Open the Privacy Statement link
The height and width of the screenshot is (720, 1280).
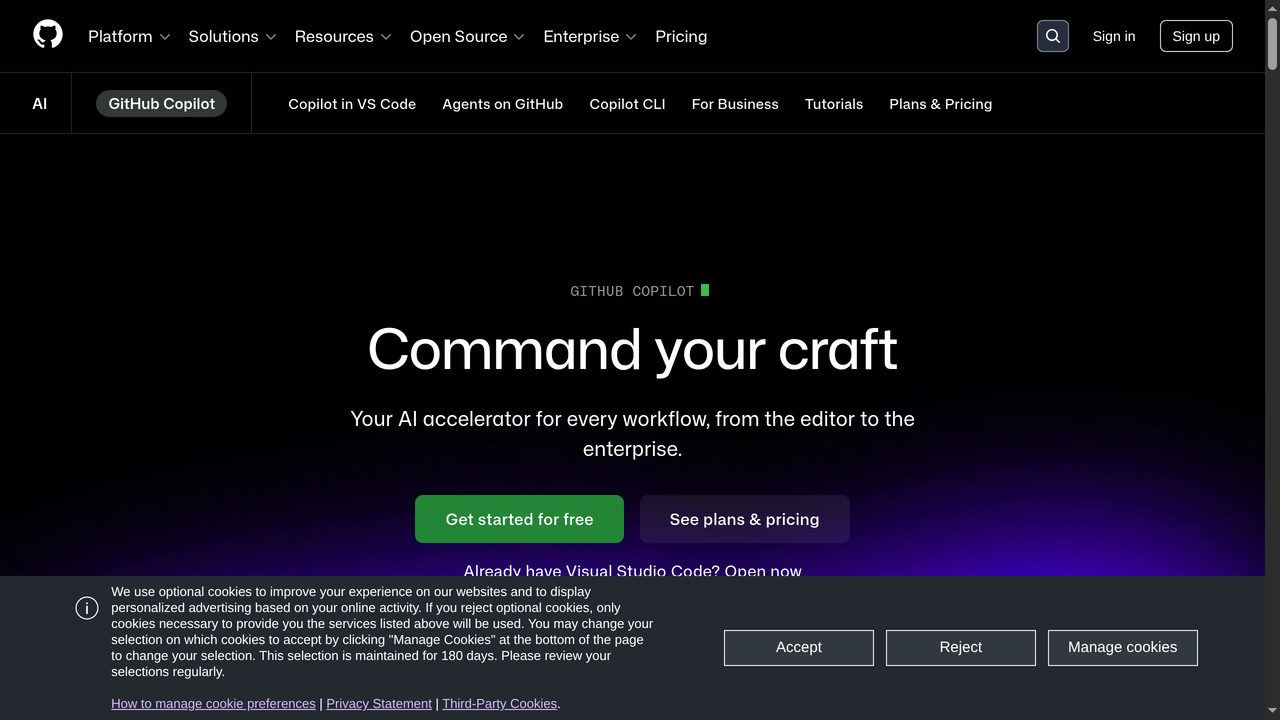pos(379,703)
